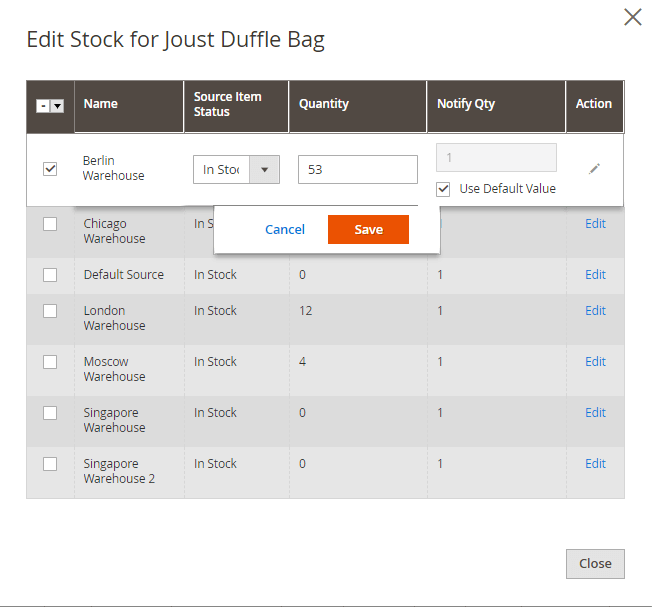
Task: Uncheck the Berlin Warehouse row checkbox
Action: click(x=50, y=169)
